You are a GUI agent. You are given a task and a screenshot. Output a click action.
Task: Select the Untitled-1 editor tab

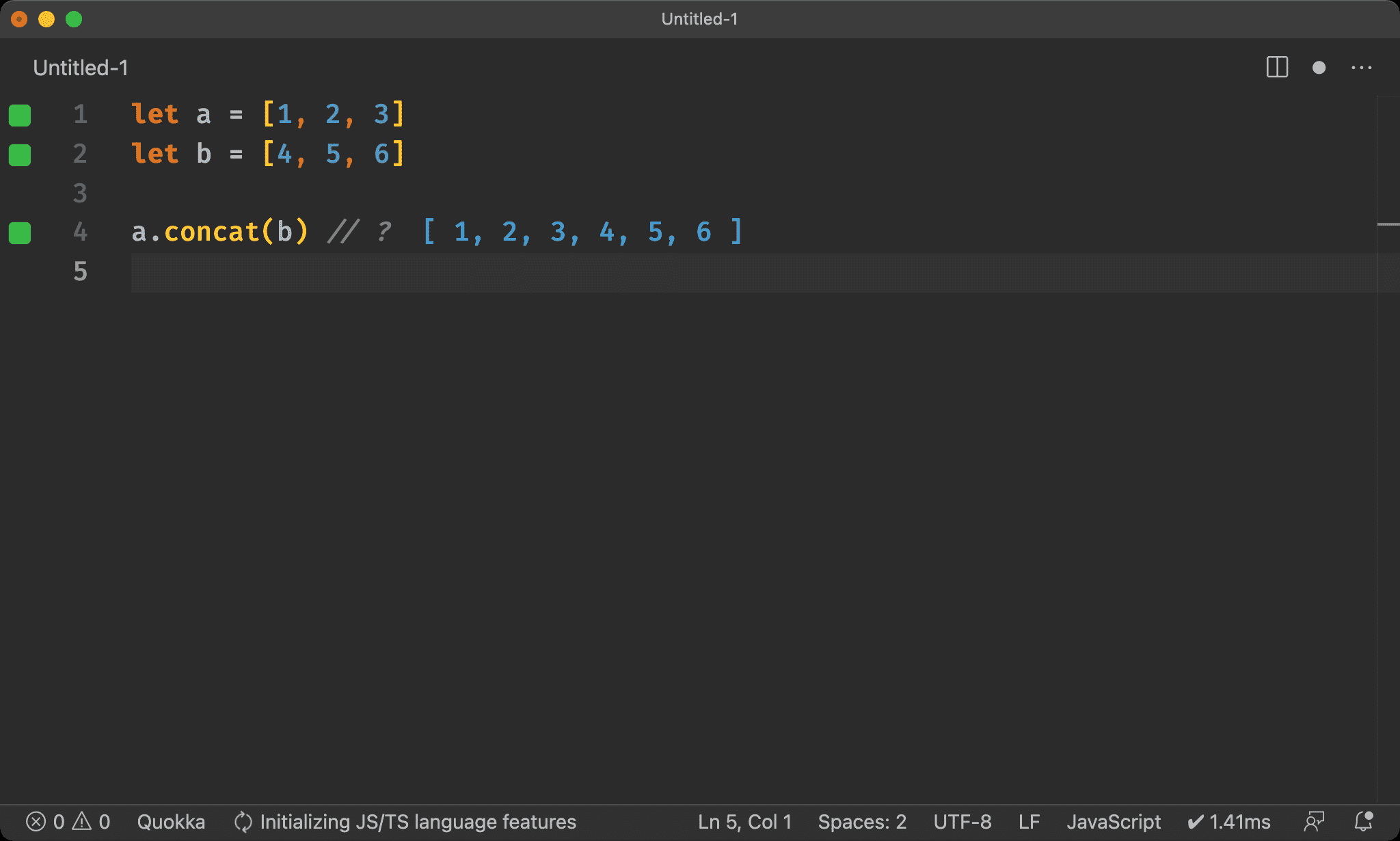[81, 68]
